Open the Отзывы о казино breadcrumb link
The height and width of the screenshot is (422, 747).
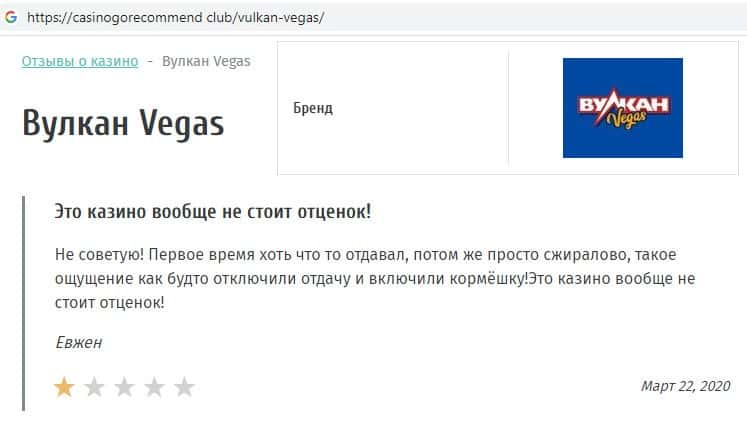click(x=80, y=61)
